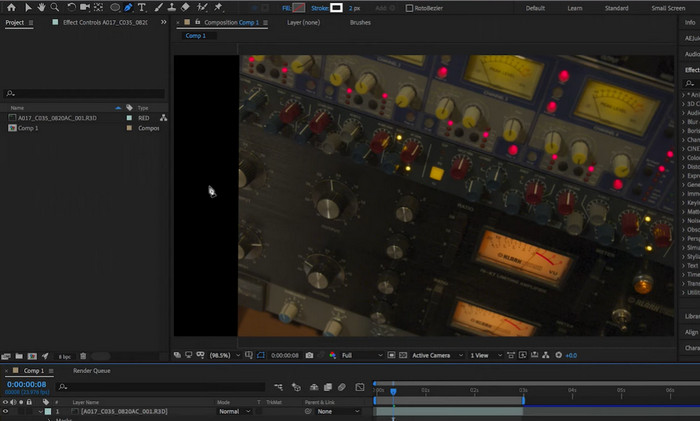
Task: Switch to the Standard workspace
Action: coord(617,8)
